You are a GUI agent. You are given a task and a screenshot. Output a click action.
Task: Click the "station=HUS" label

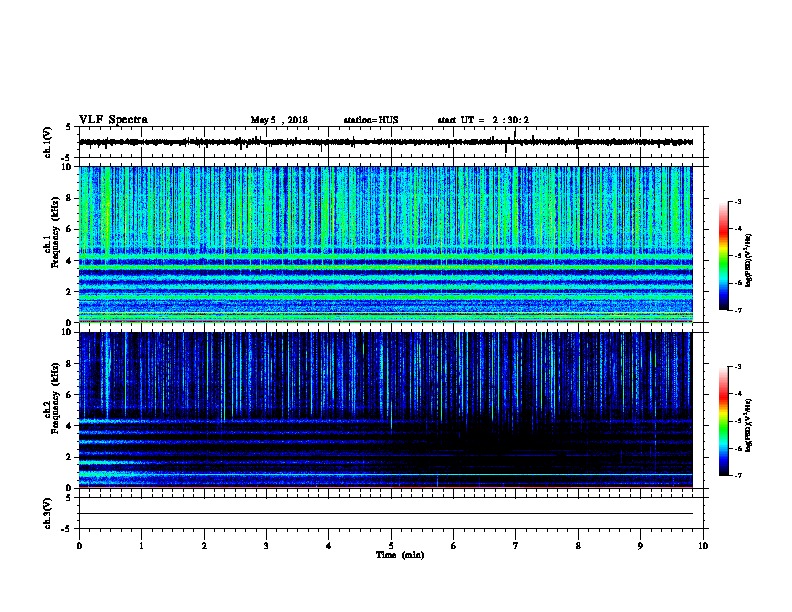(x=371, y=120)
